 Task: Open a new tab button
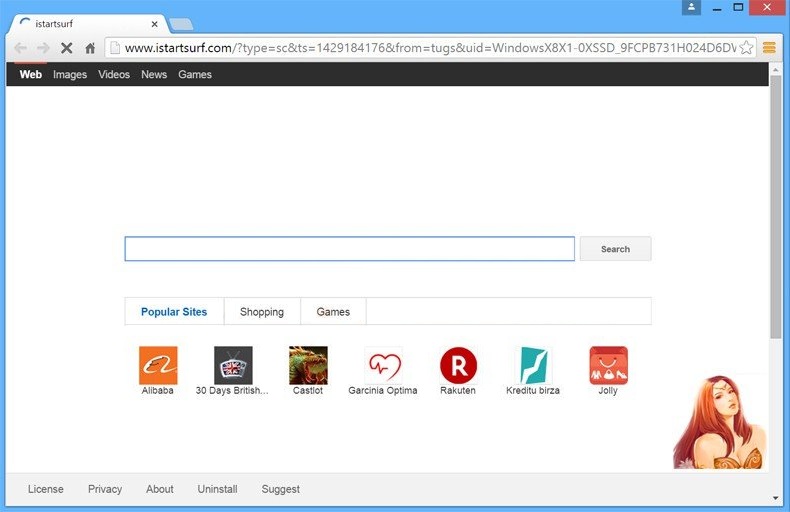click(181, 24)
